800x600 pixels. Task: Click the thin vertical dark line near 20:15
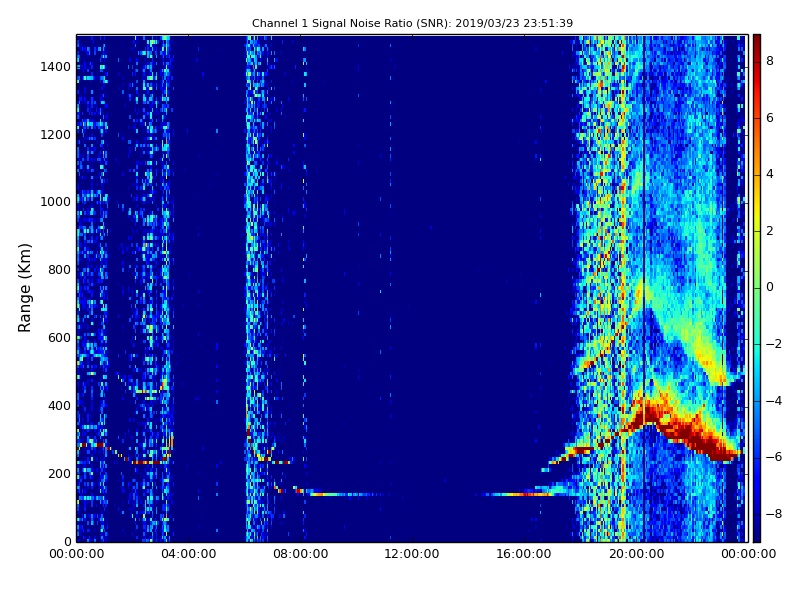[644, 288]
